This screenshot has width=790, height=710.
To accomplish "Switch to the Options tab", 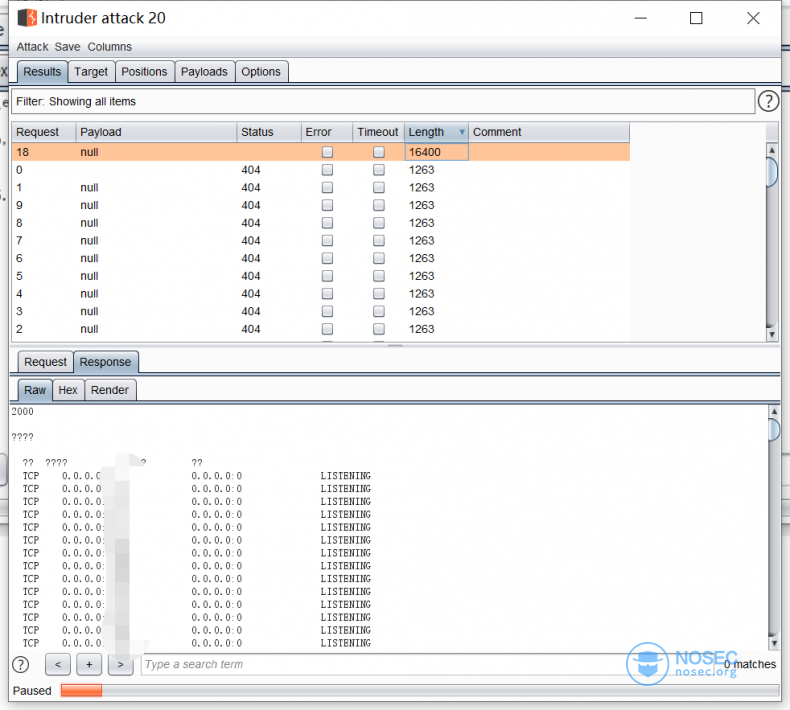I will (x=261, y=72).
